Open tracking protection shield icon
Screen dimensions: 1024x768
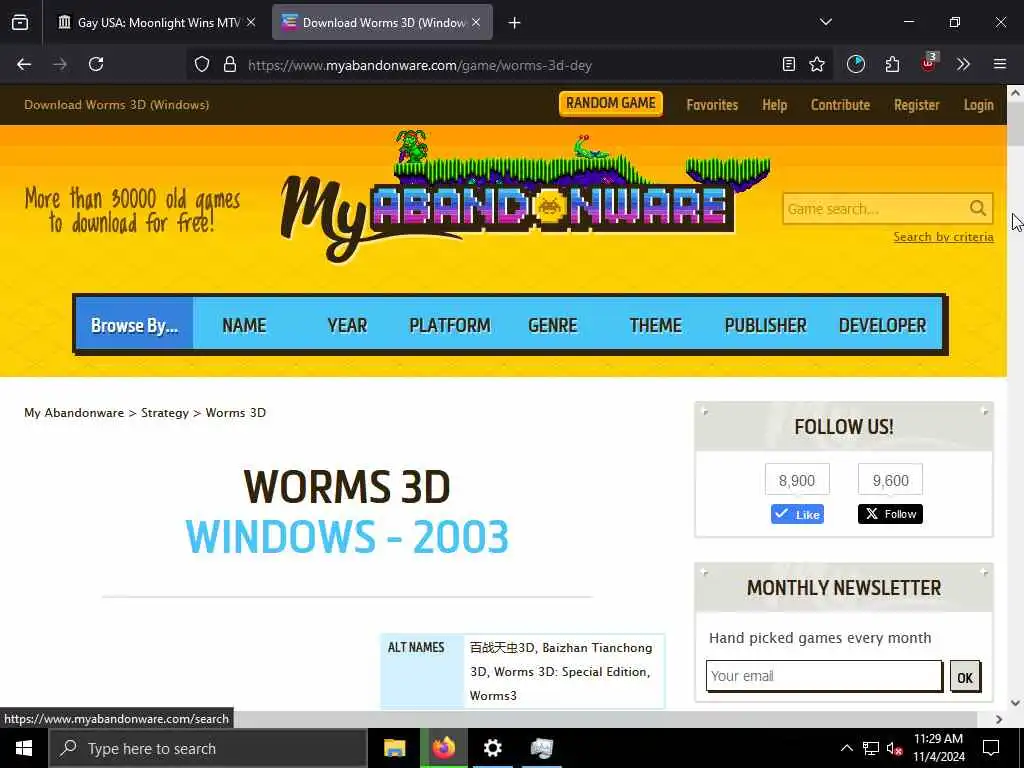coord(202,65)
